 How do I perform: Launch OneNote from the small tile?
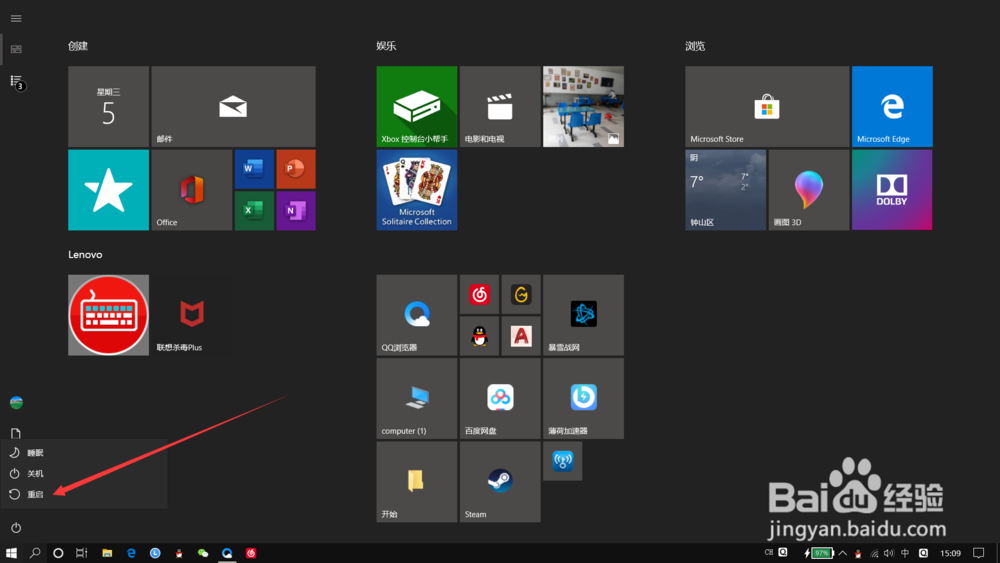pyautogui.click(x=296, y=210)
